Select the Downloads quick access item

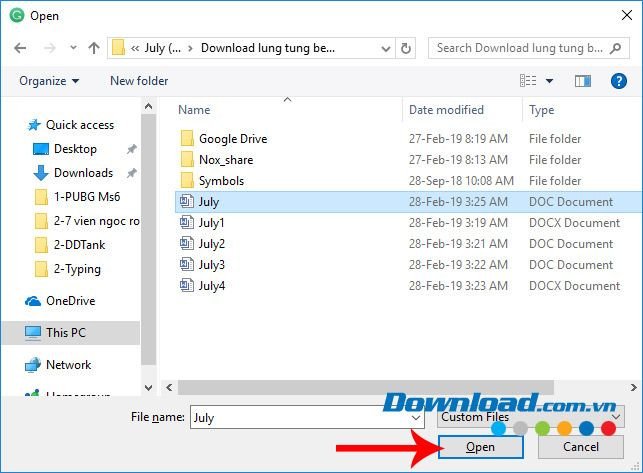(83, 173)
